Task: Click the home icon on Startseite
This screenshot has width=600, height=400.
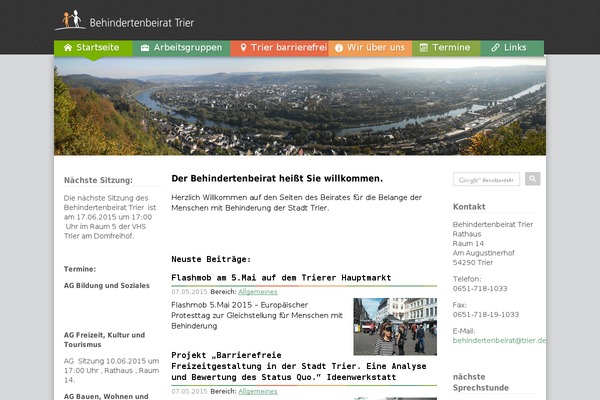Action: pos(68,47)
